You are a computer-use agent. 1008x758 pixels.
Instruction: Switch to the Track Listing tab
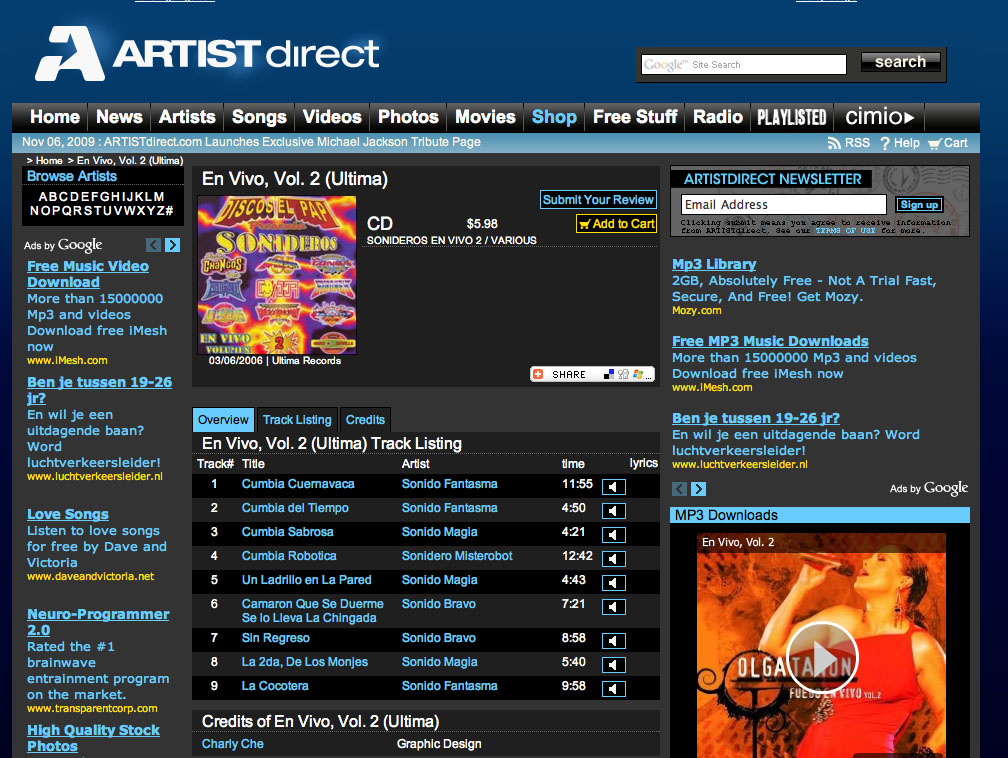coord(297,420)
